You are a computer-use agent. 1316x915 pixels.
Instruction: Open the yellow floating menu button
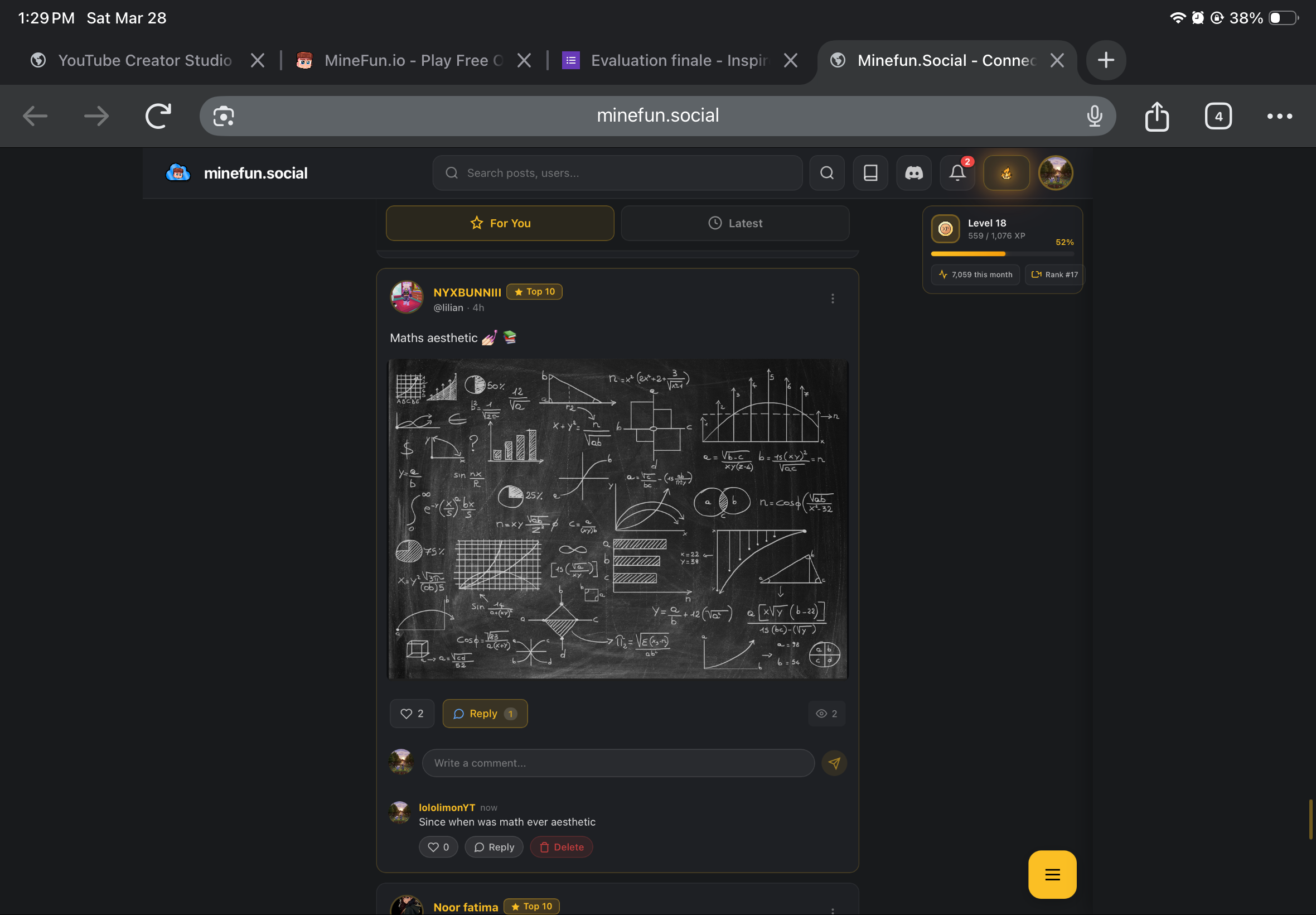tap(1051, 874)
